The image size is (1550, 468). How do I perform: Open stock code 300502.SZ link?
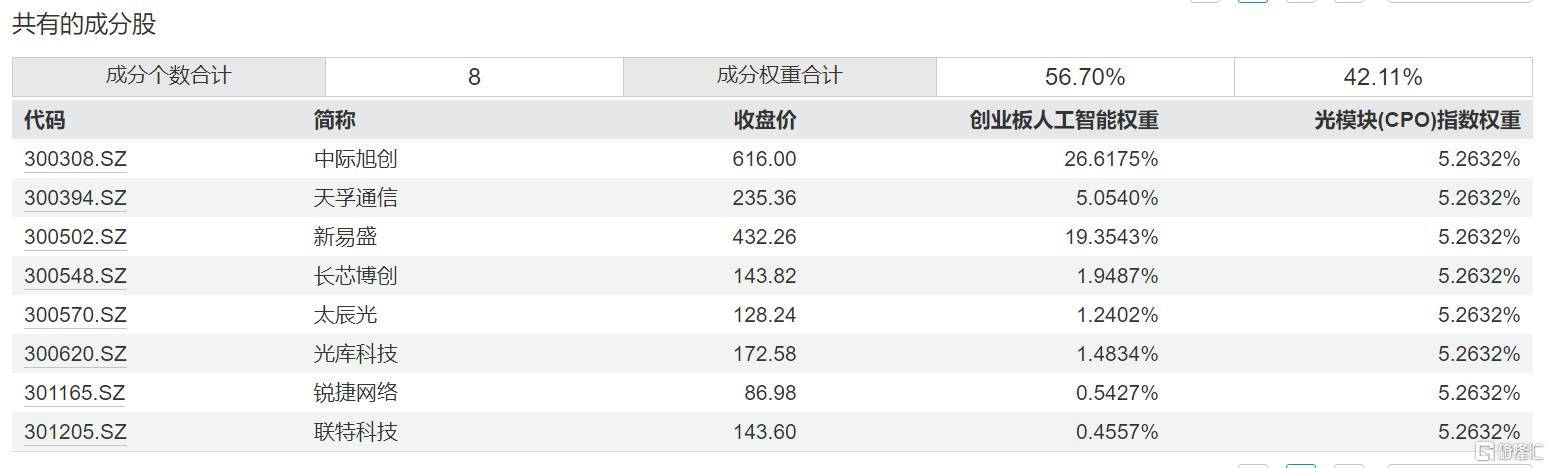[x=76, y=237]
